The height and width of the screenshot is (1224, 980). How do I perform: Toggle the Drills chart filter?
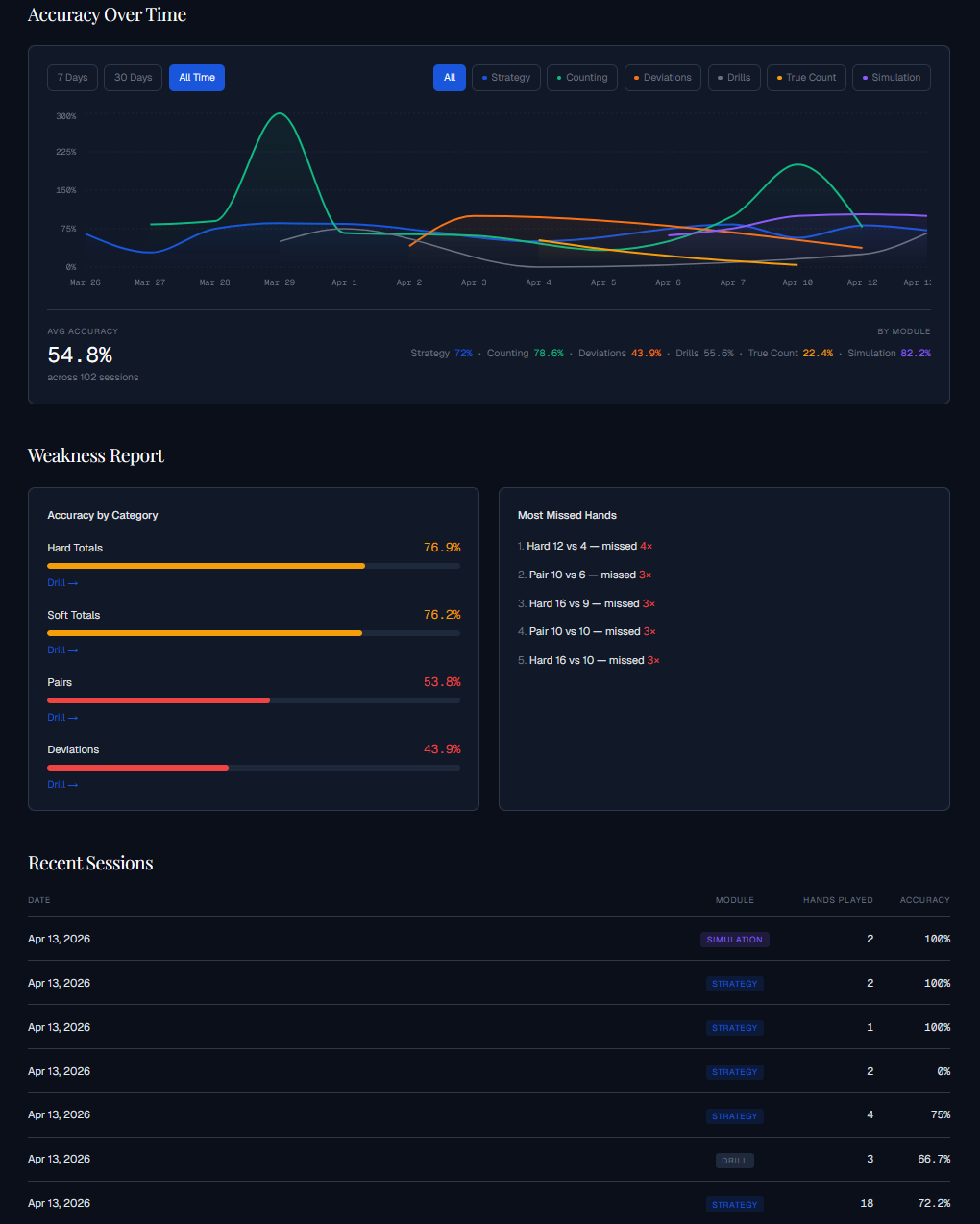coord(735,78)
